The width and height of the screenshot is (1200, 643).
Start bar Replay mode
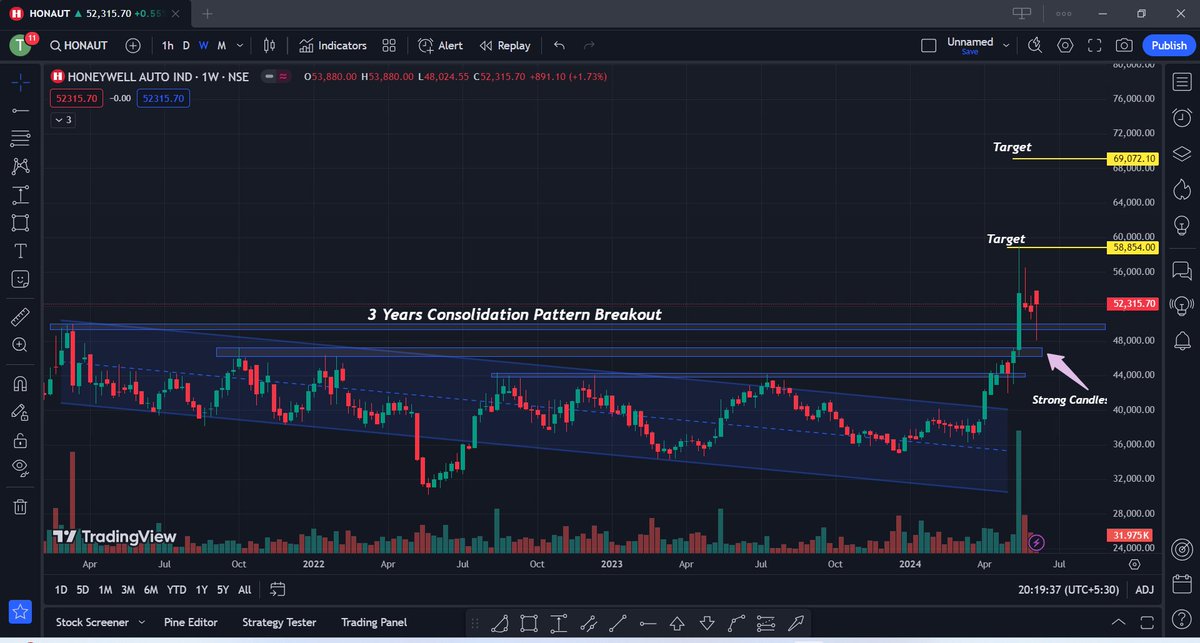click(505, 45)
